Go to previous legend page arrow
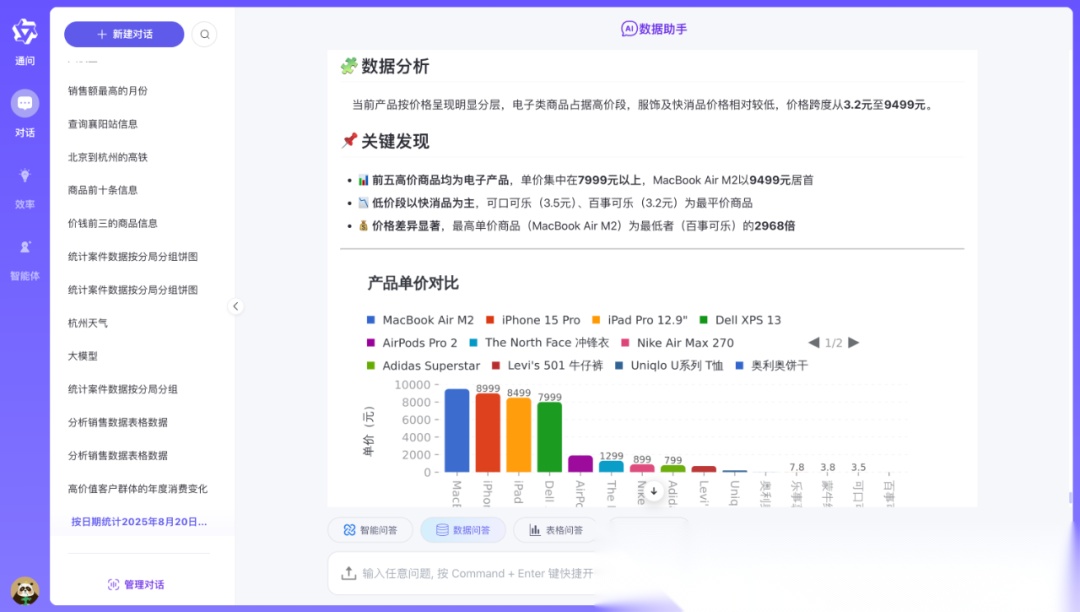This screenshot has height=612, width=1080. pyautogui.click(x=813, y=343)
